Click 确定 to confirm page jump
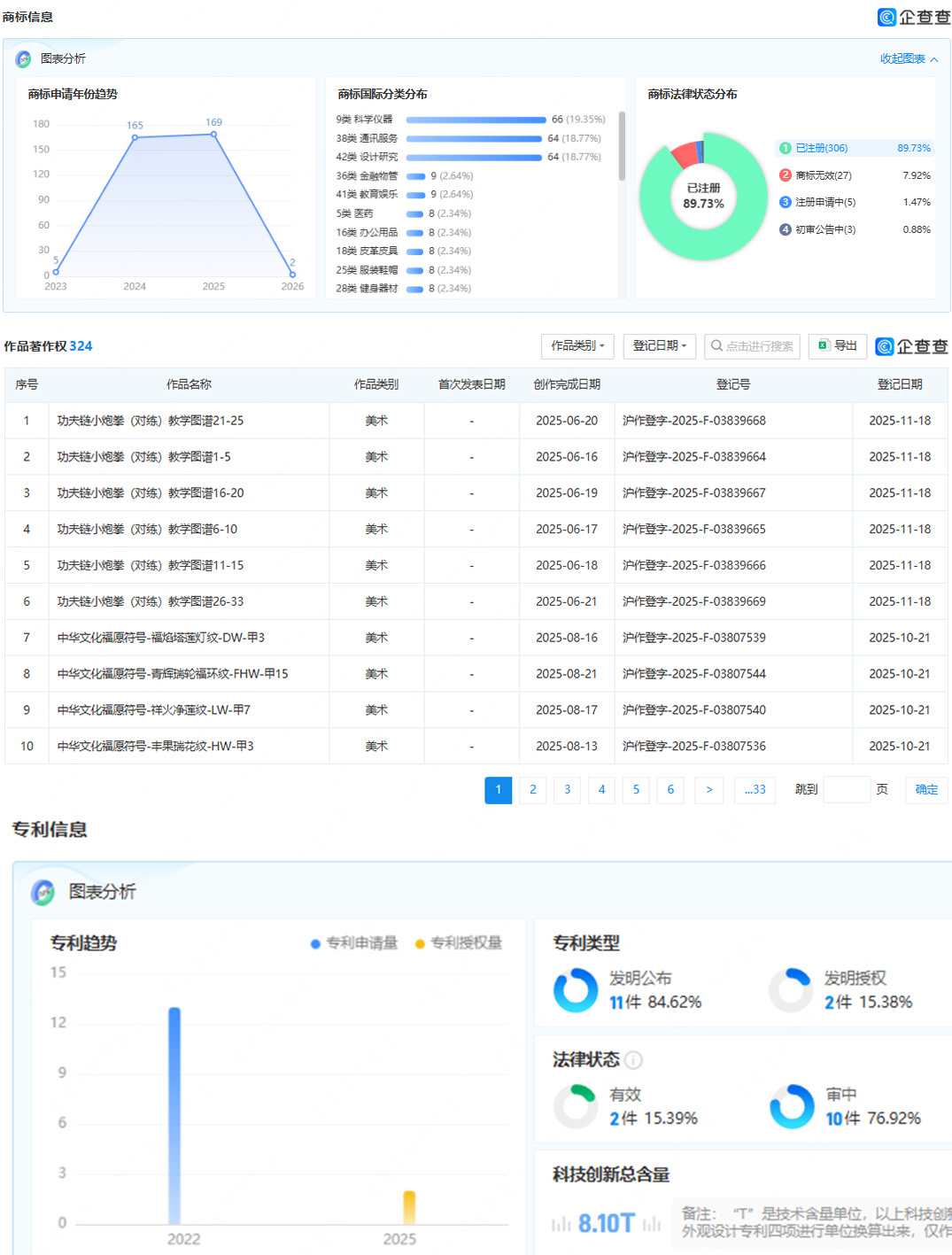Image resolution: width=952 pixels, height=1255 pixels. click(x=926, y=790)
